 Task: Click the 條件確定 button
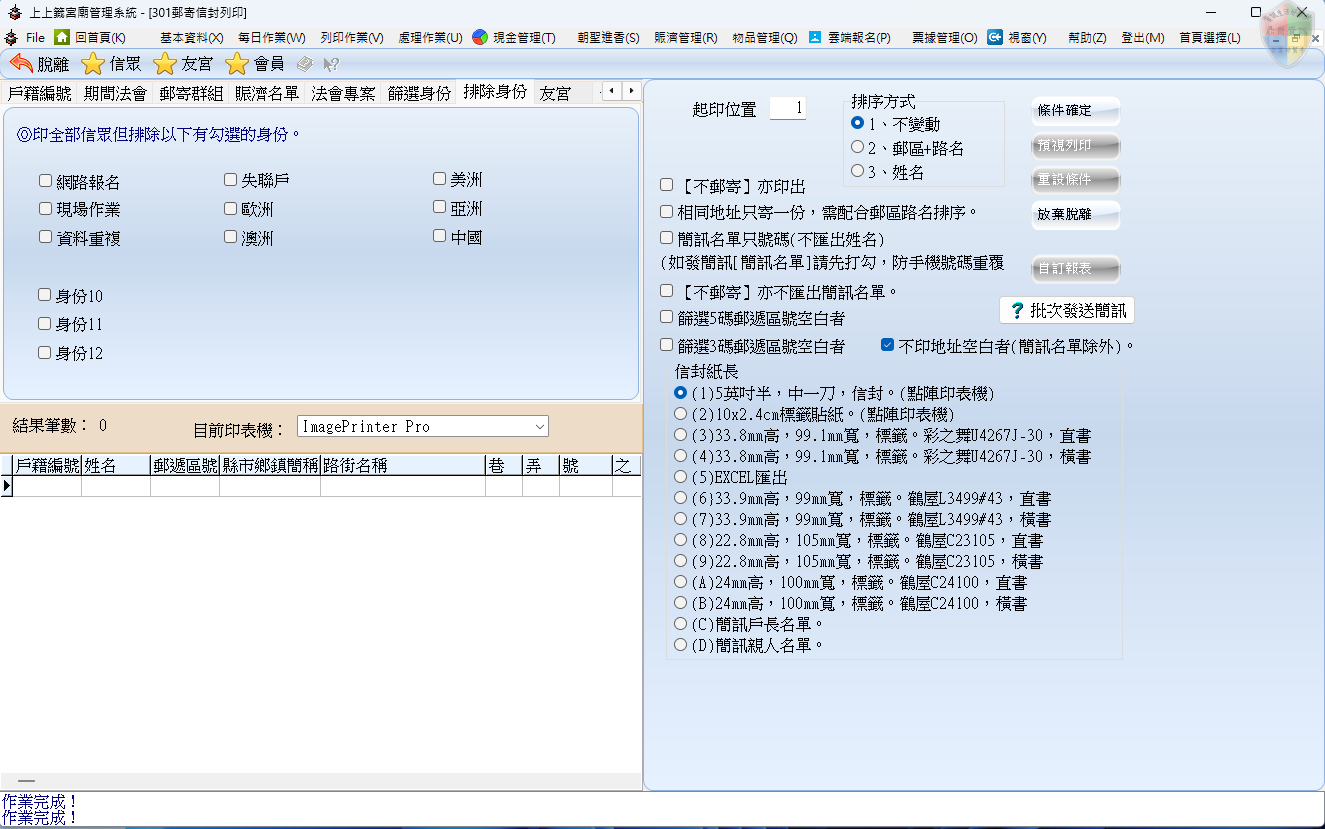1075,111
